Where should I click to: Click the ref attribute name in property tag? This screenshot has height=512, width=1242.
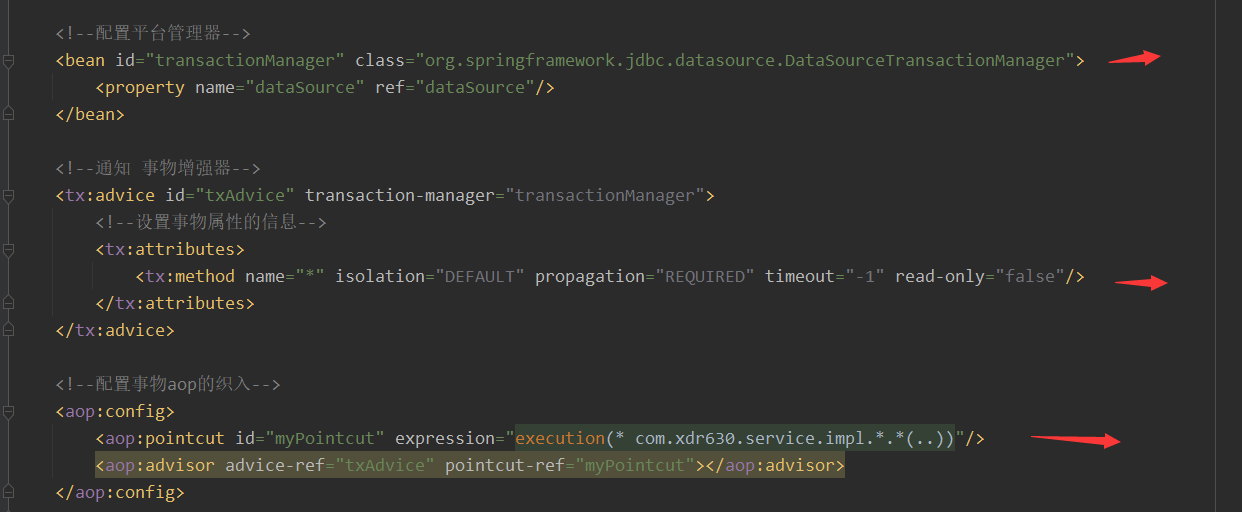tap(390, 88)
